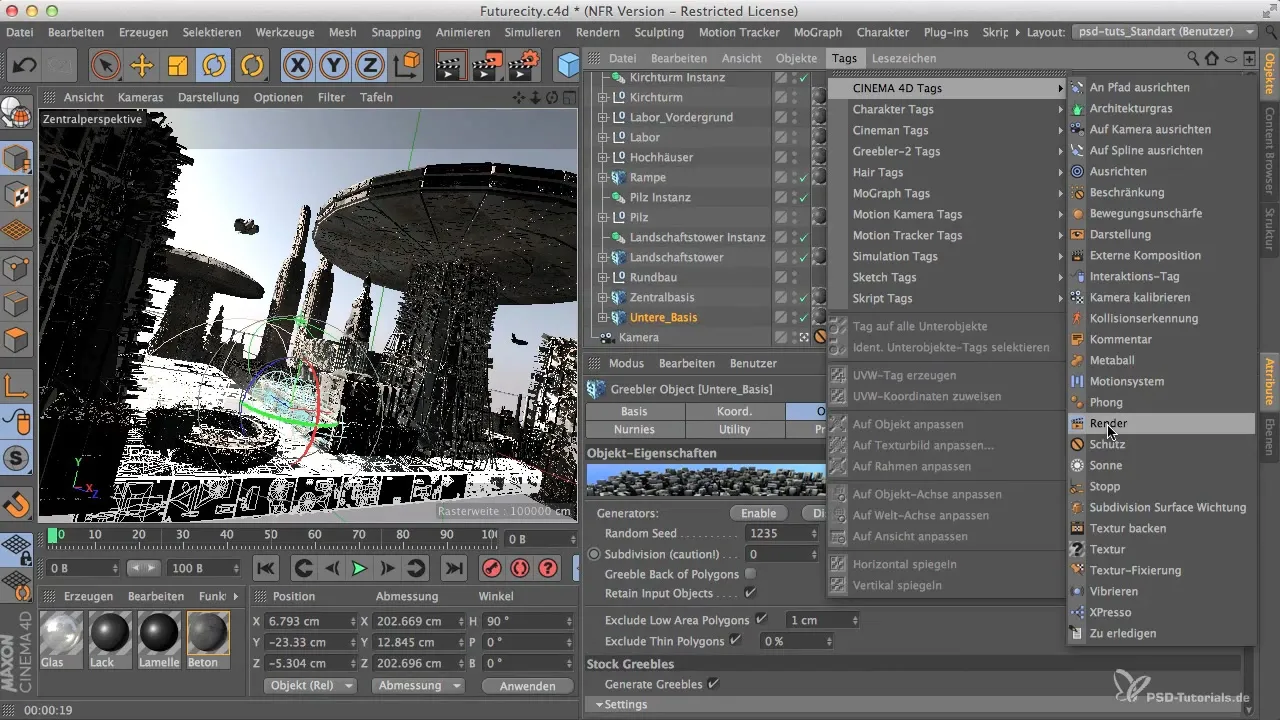1280x720 pixels.
Task: Expand the Landschaftstower object tree
Action: coord(603,257)
